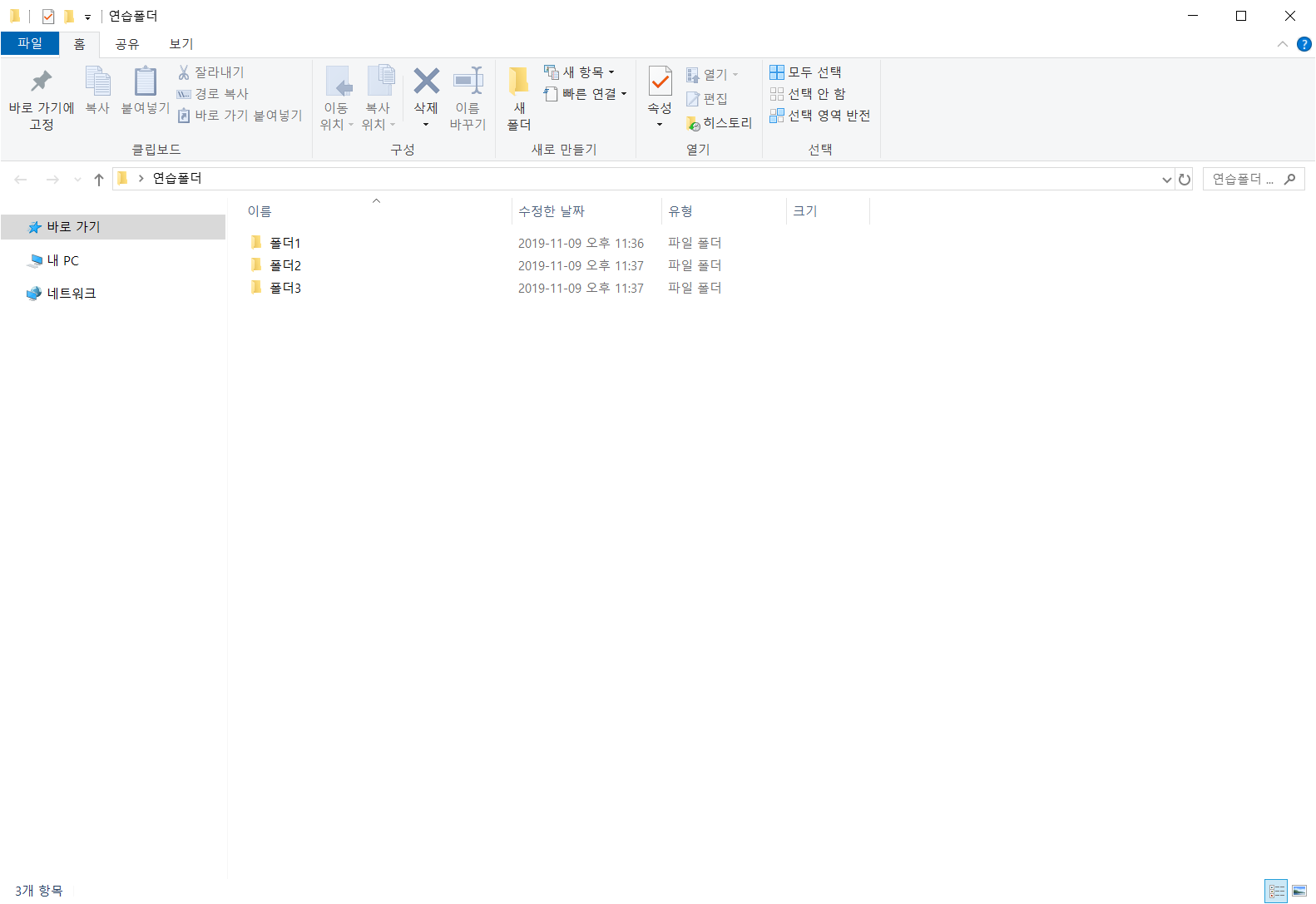Select 바로 가기 in navigation pane

113,227
